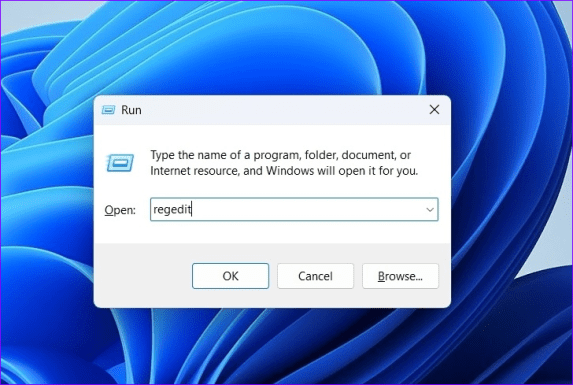
Task: Click the Run icon in title bar
Action: pos(108,110)
